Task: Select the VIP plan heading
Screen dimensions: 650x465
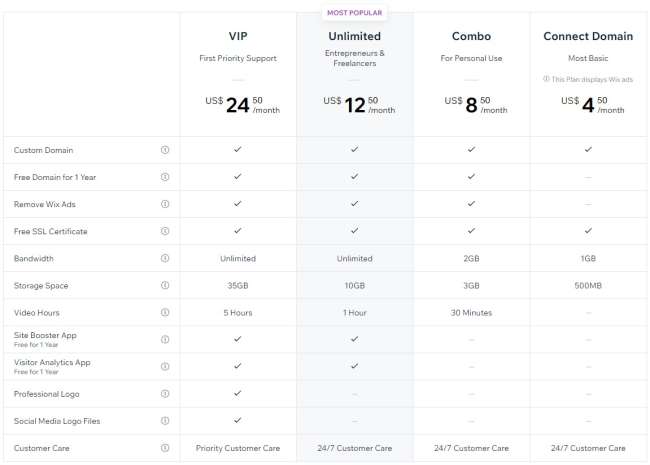Action: [238, 37]
